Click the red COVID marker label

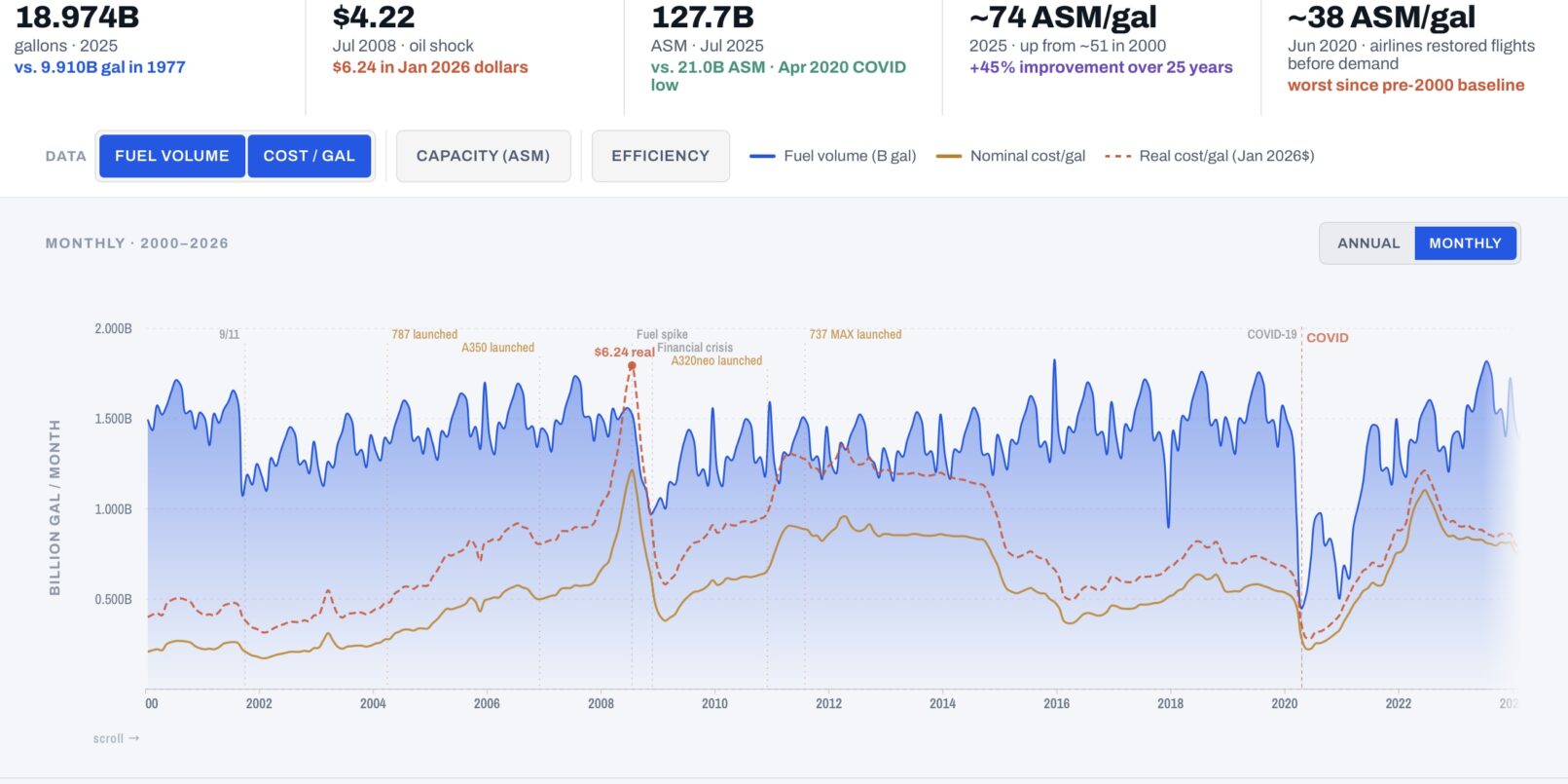[x=1327, y=338]
